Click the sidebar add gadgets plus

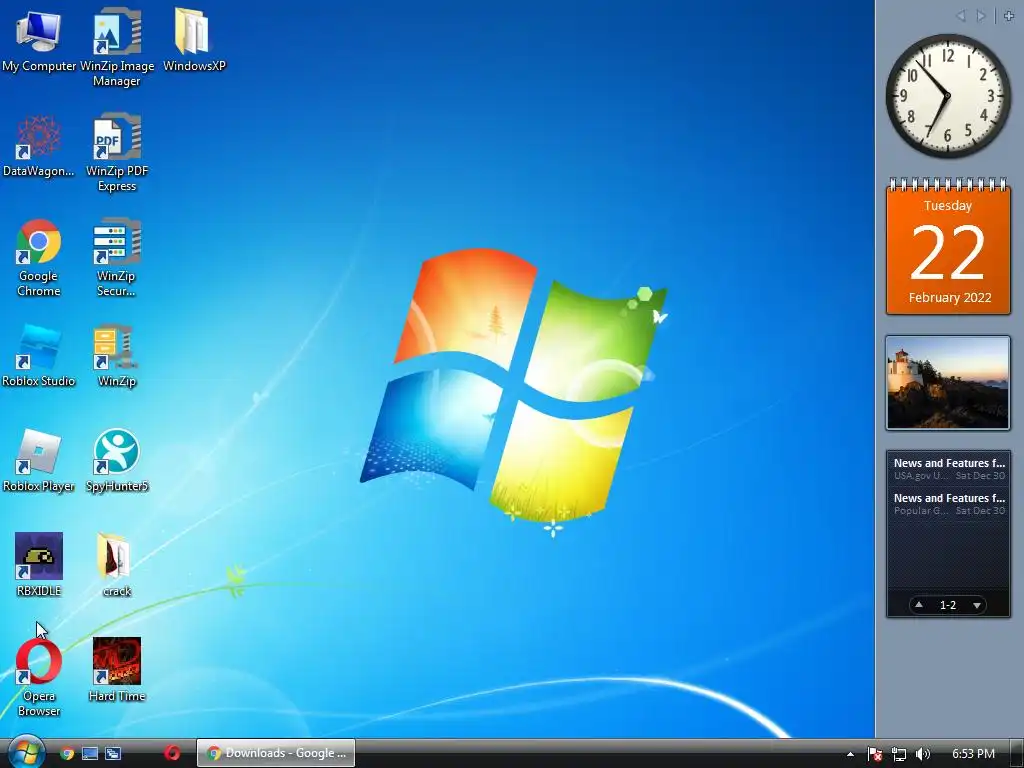pos(1009,16)
